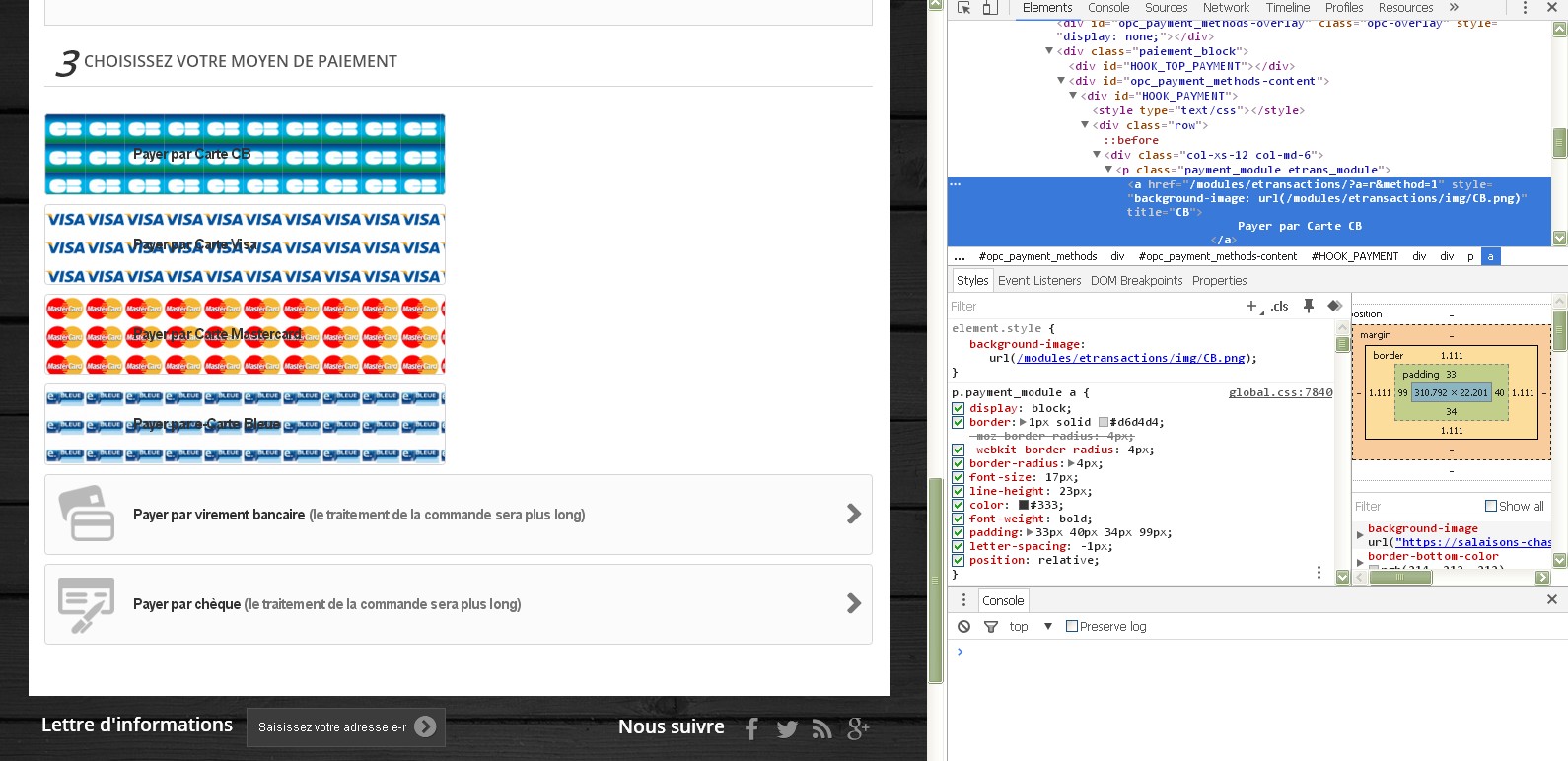
Task: Click the bank card icon for virement bancaire
Action: [x=87, y=514]
